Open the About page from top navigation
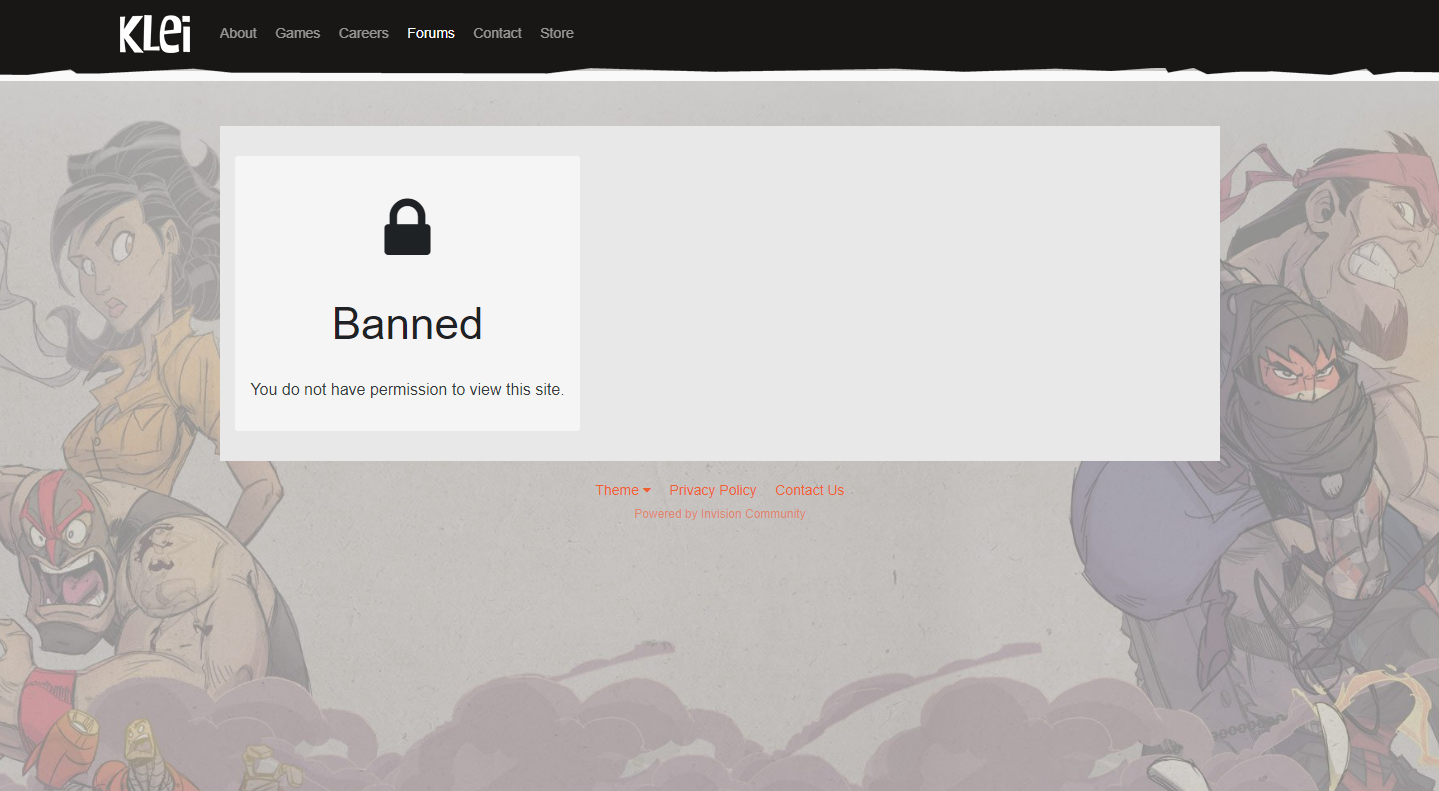The width and height of the screenshot is (1439, 791). coord(238,33)
